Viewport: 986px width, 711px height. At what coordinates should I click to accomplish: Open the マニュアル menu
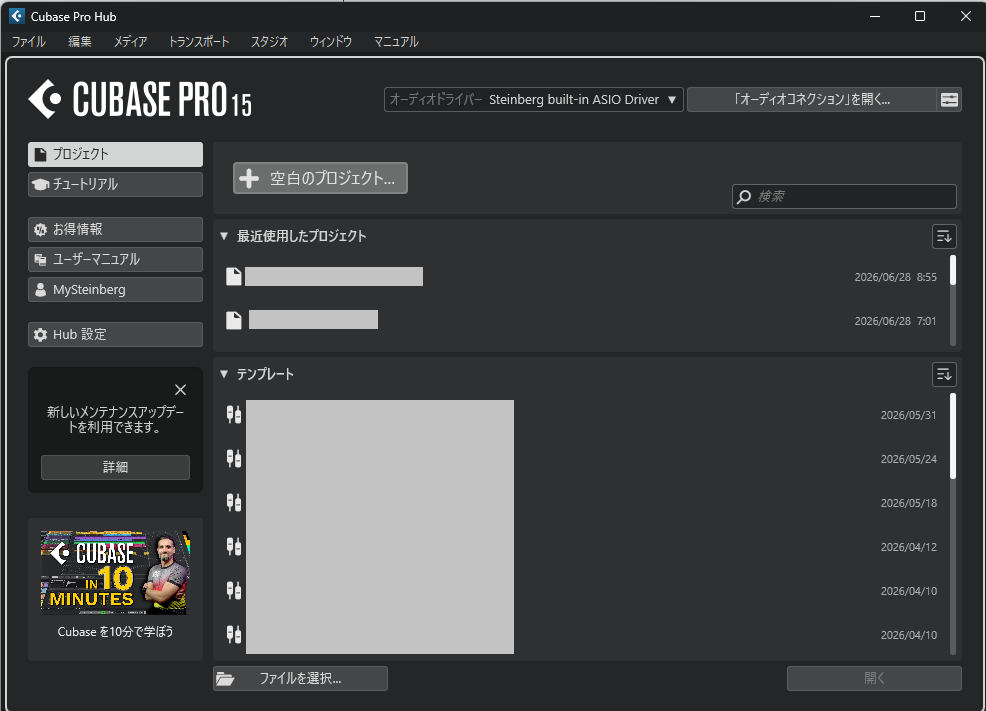click(396, 41)
